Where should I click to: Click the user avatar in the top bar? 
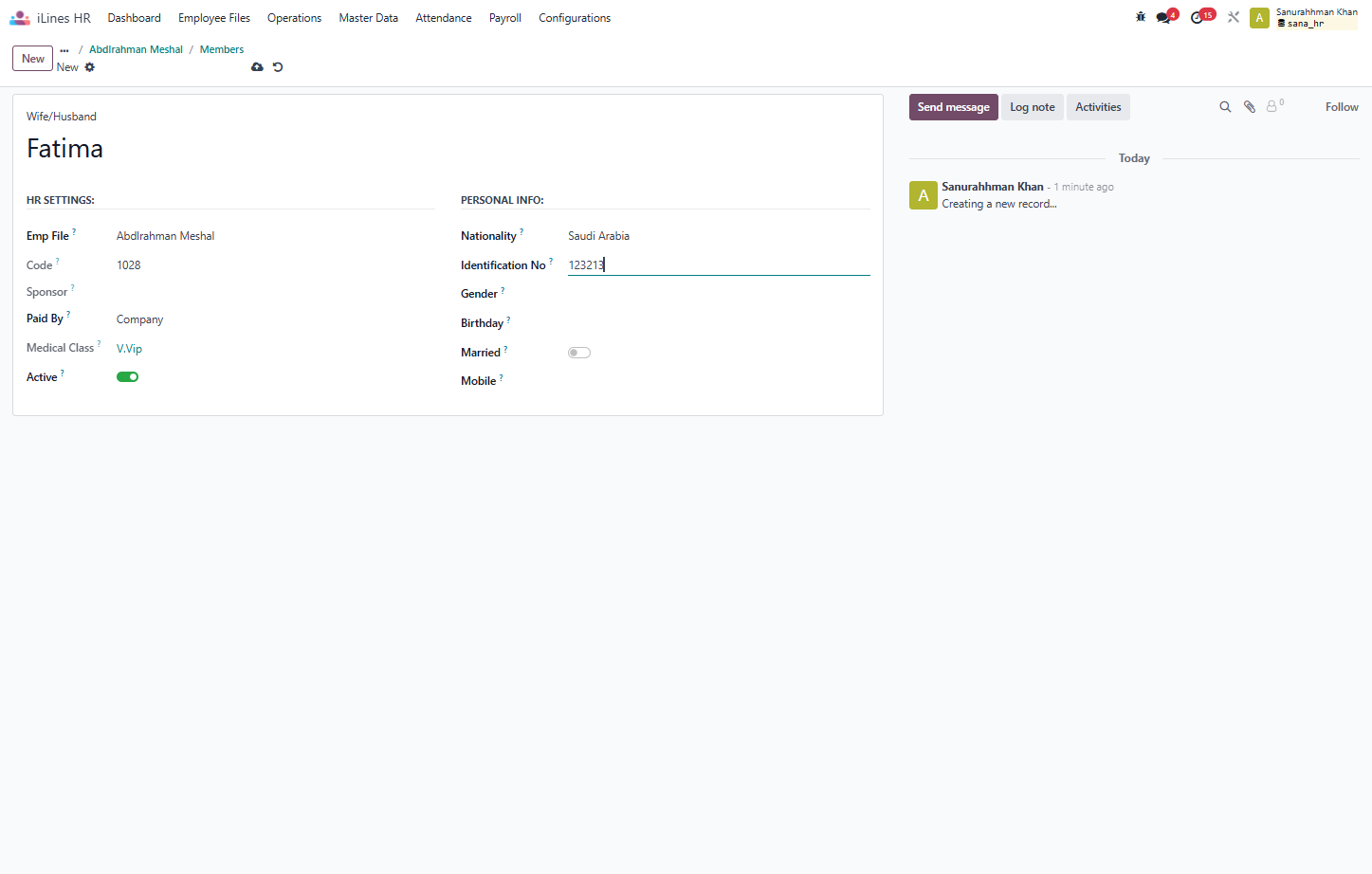(1259, 18)
